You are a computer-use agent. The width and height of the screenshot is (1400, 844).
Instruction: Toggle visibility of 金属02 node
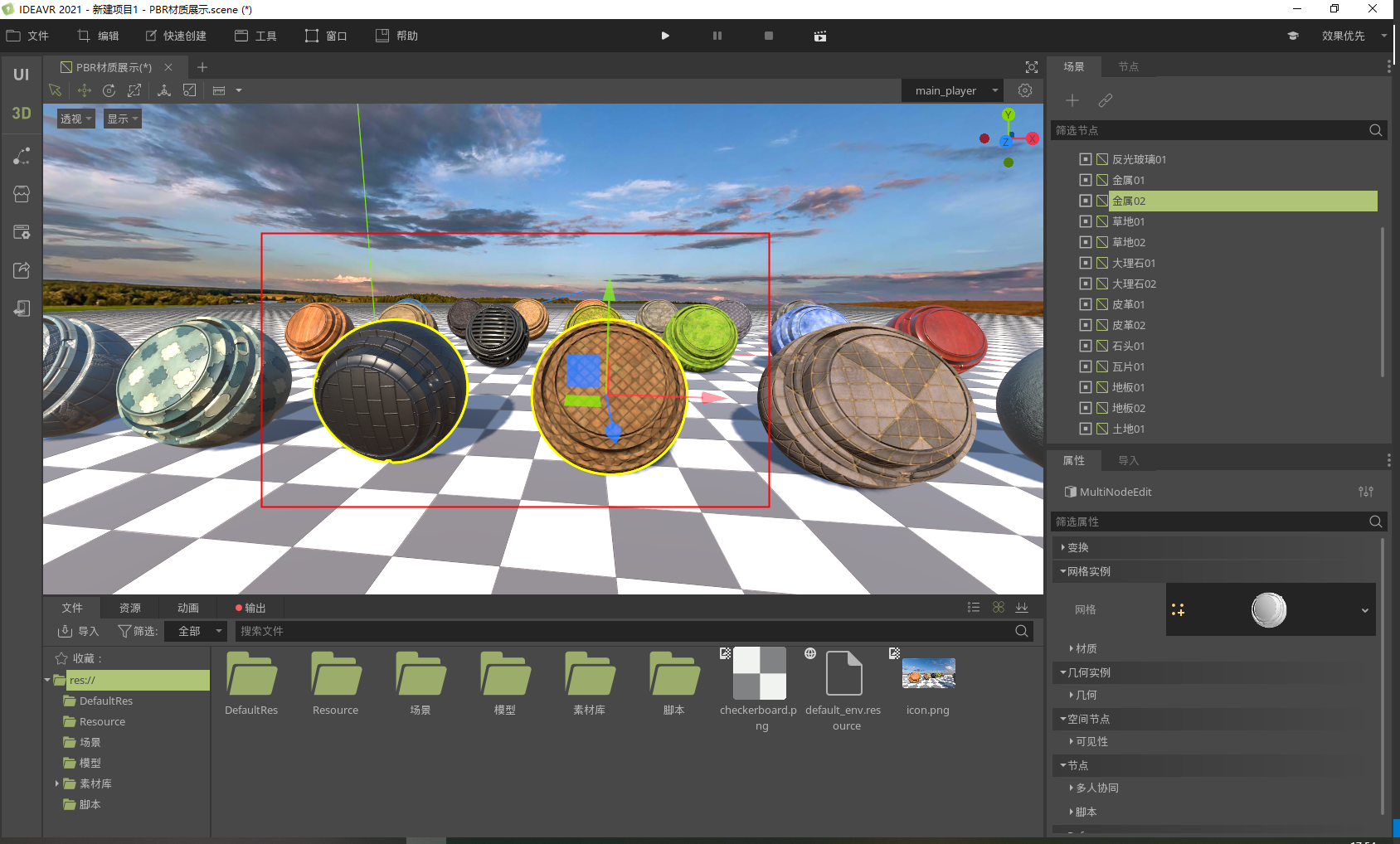tap(1086, 201)
